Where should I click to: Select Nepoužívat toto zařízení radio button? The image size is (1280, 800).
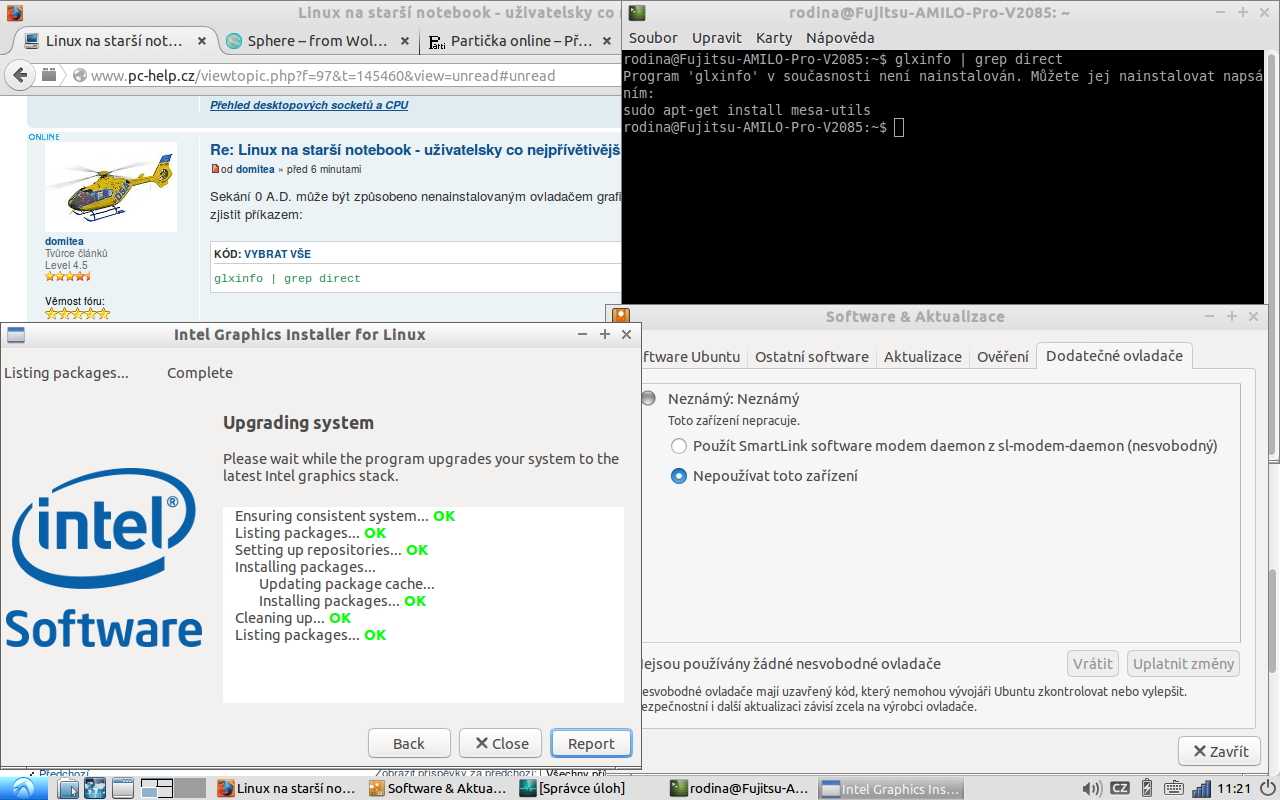click(x=679, y=476)
